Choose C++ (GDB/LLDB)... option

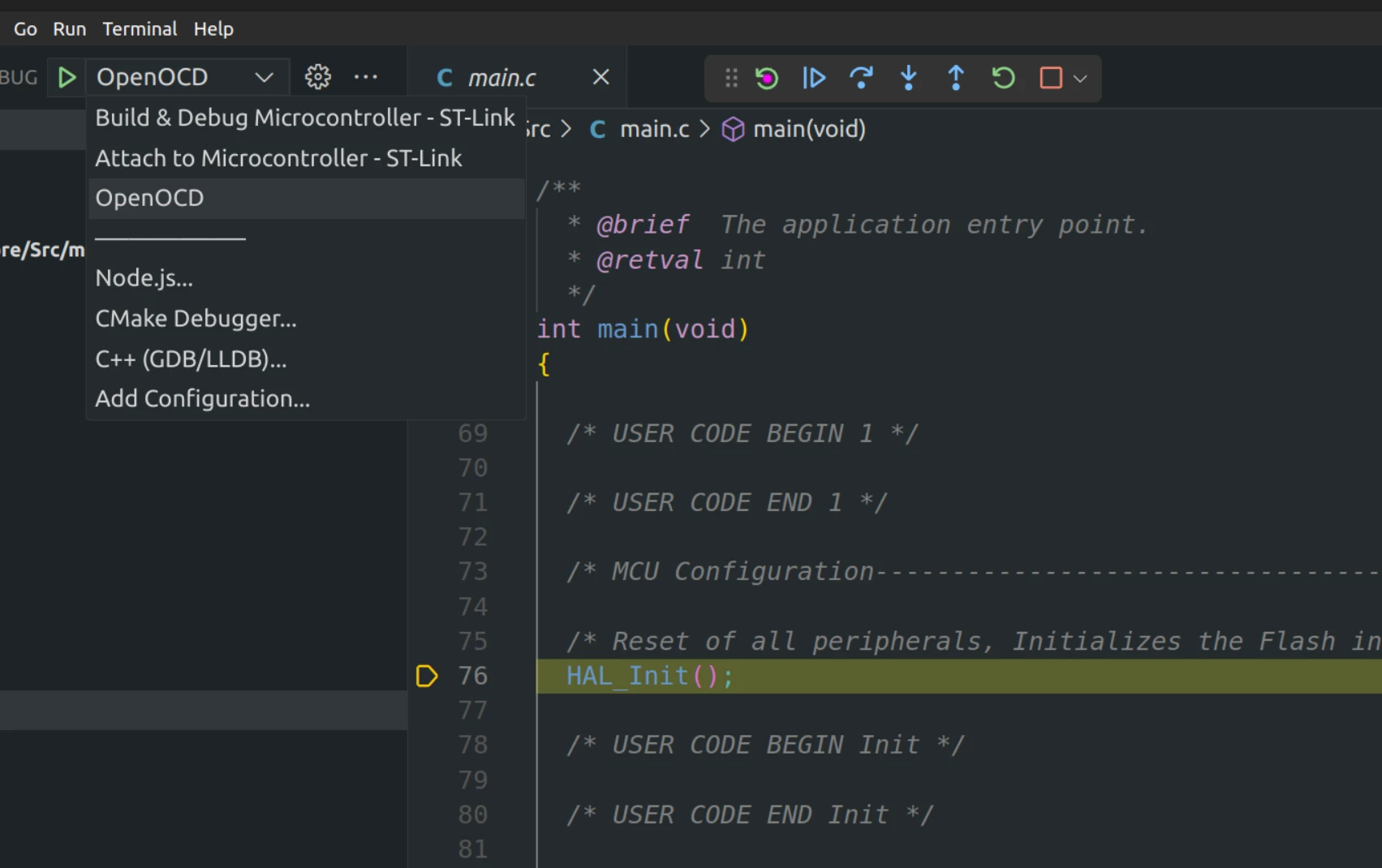pyautogui.click(x=305, y=359)
